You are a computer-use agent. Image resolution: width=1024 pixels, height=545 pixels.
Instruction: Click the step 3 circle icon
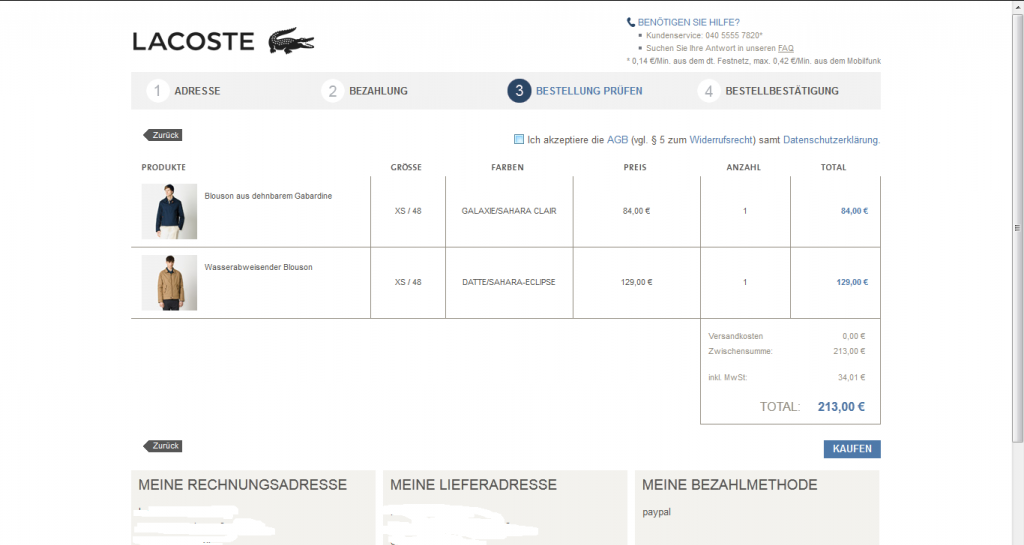pyautogui.click(x=518, y=91)
